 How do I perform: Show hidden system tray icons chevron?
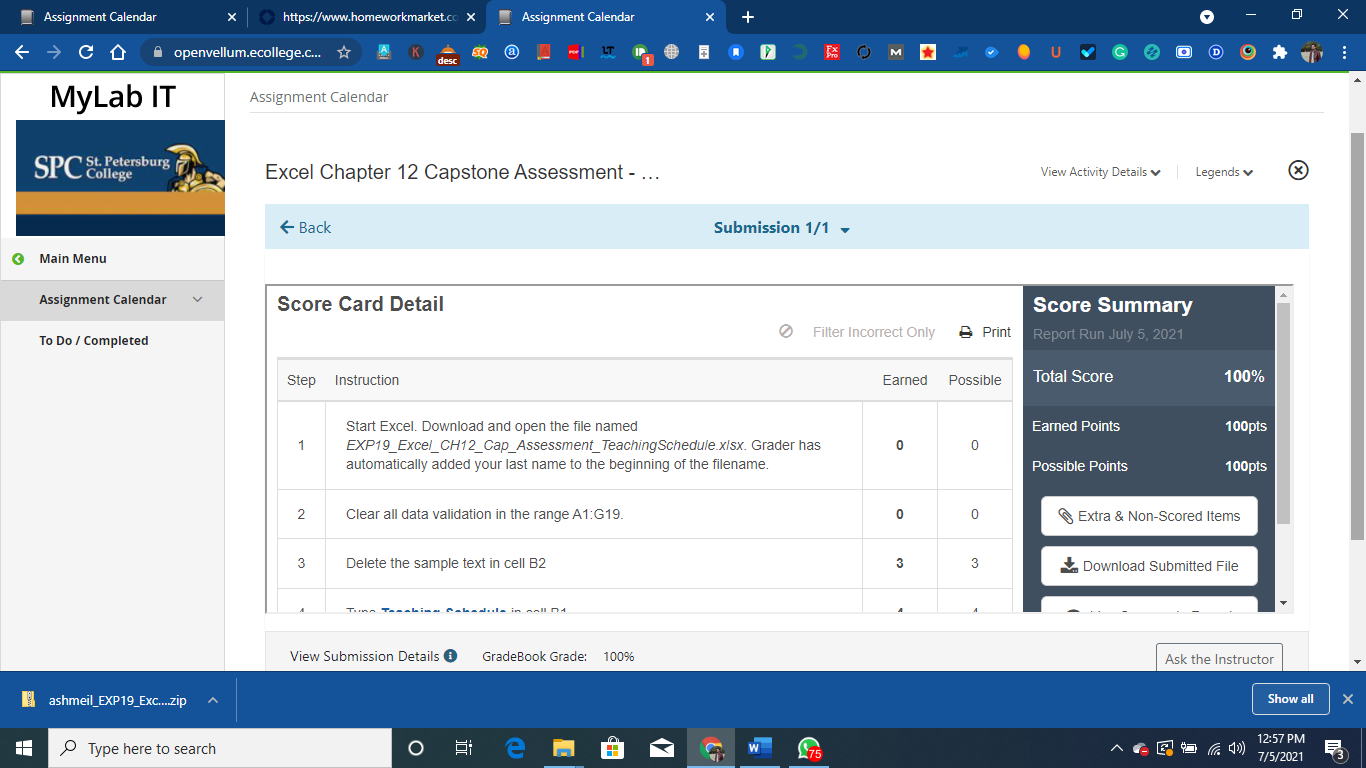click(x=1116, y=748)
